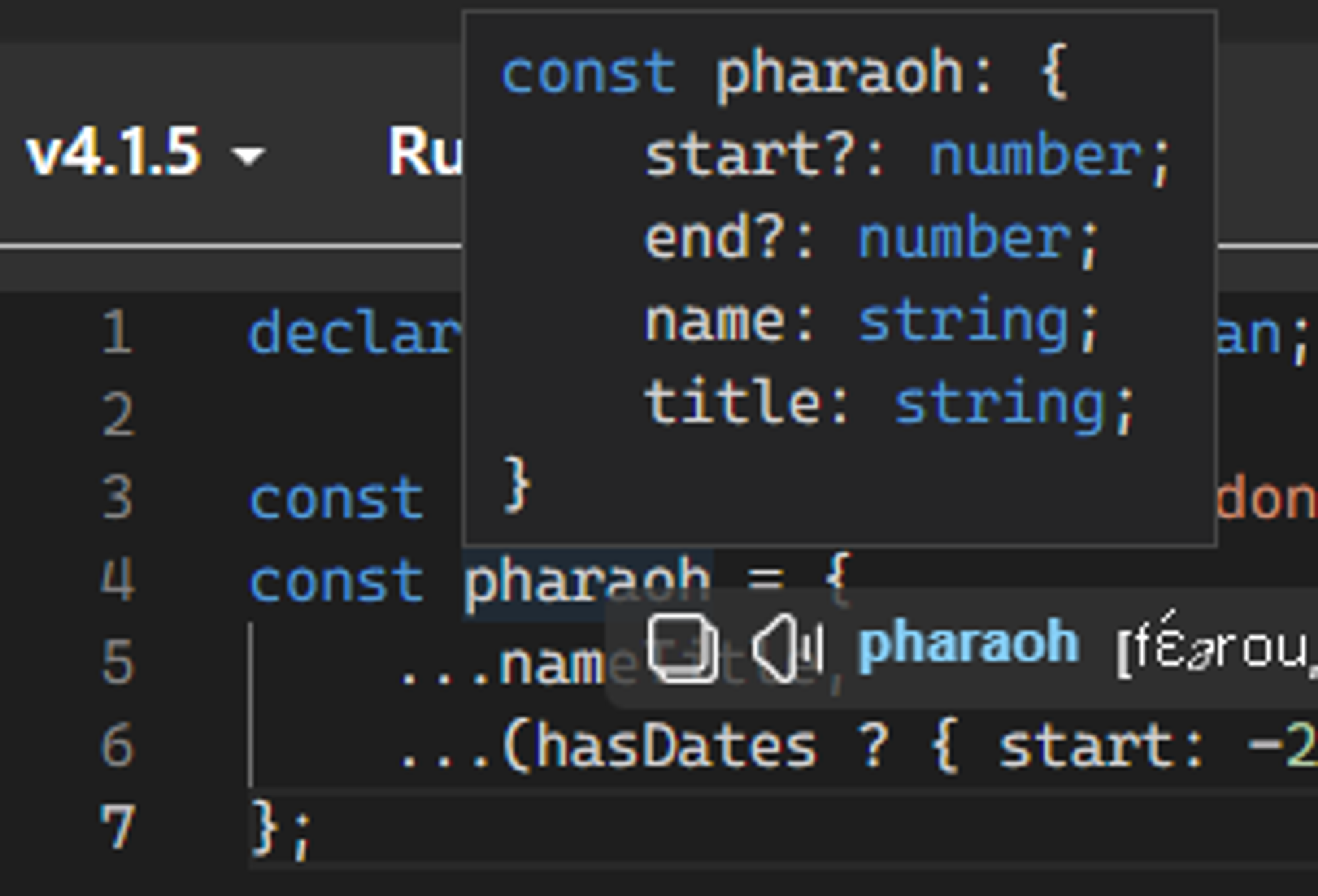1318x896 pixels.
Task: Select line number 7 in gutter
Action: click(118, 827)
